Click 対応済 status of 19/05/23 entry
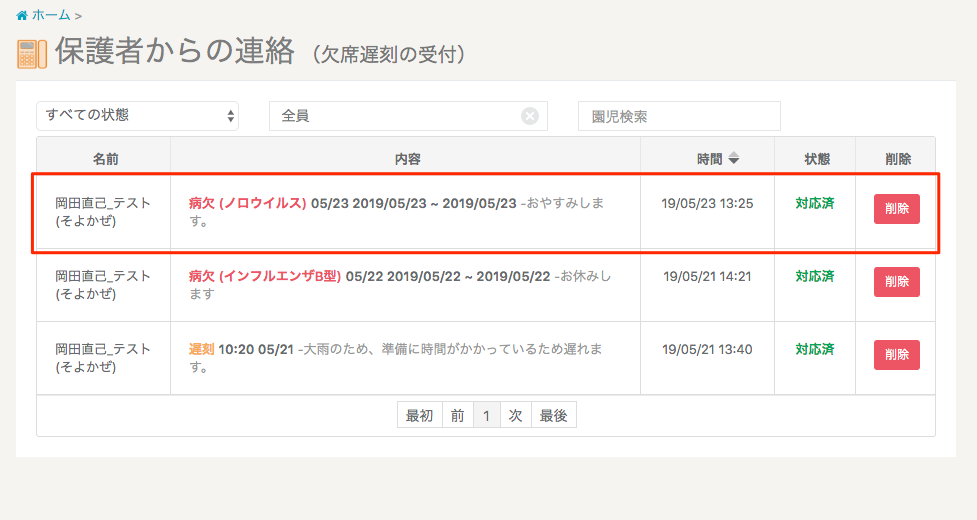 point(815,203)
